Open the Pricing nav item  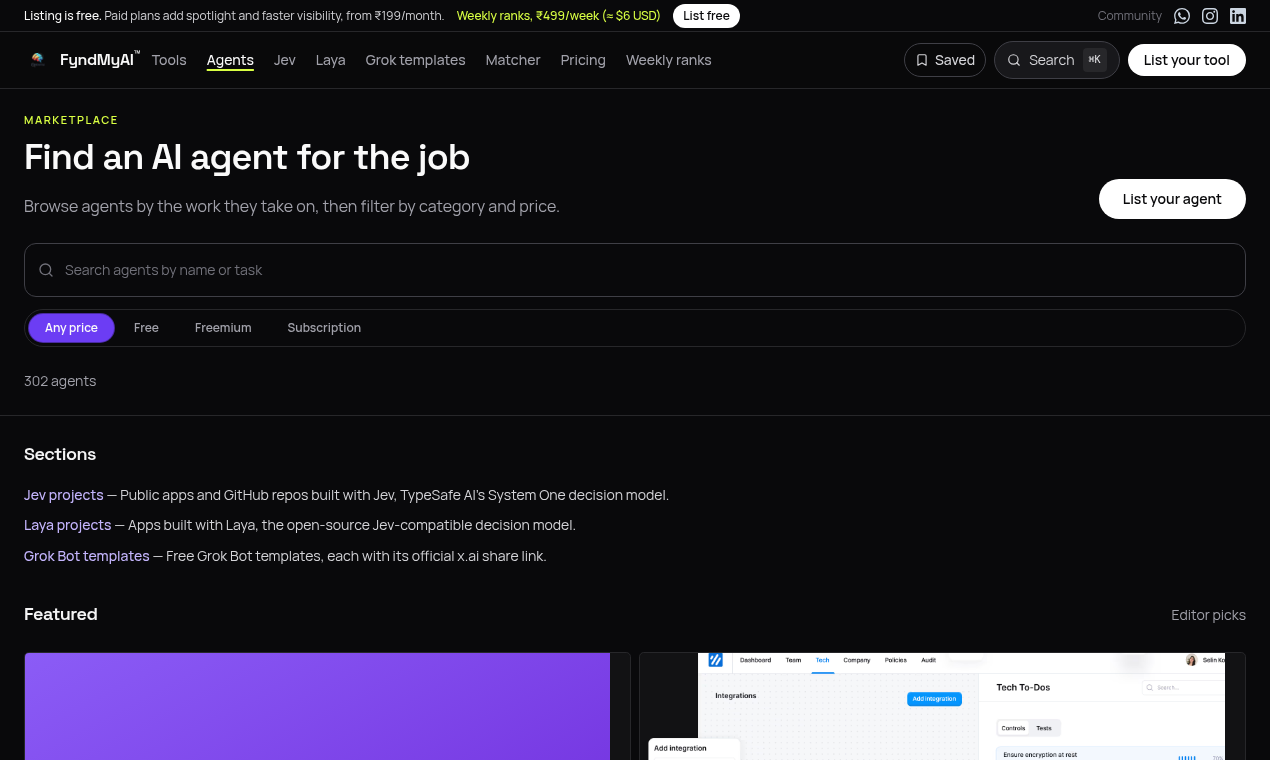[583, 60]
